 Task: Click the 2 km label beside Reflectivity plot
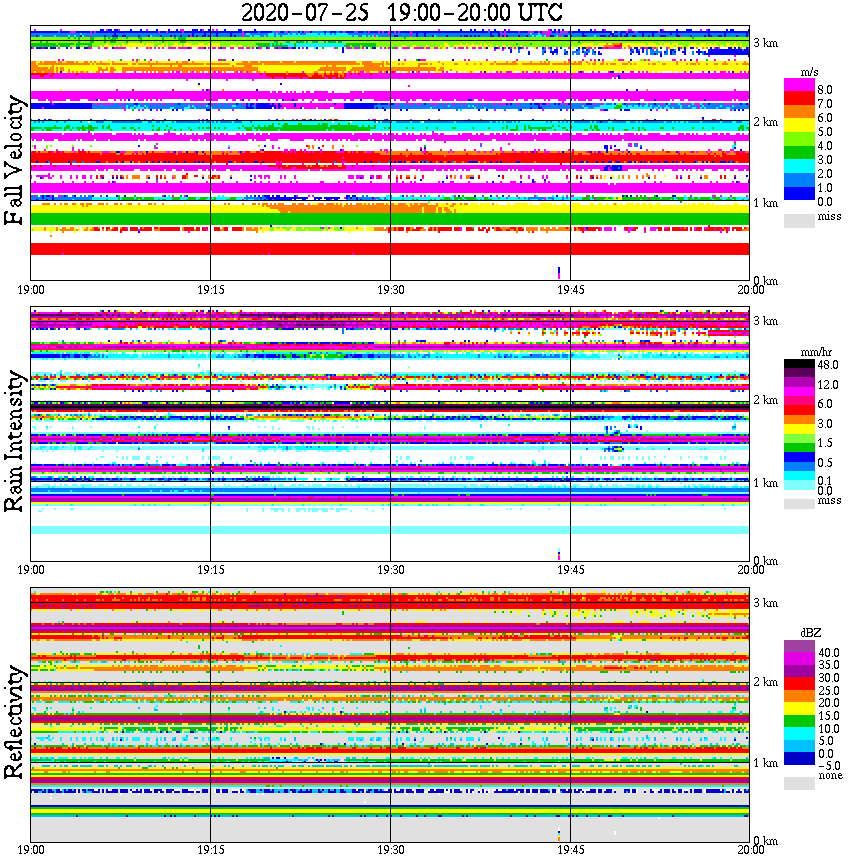765,682
